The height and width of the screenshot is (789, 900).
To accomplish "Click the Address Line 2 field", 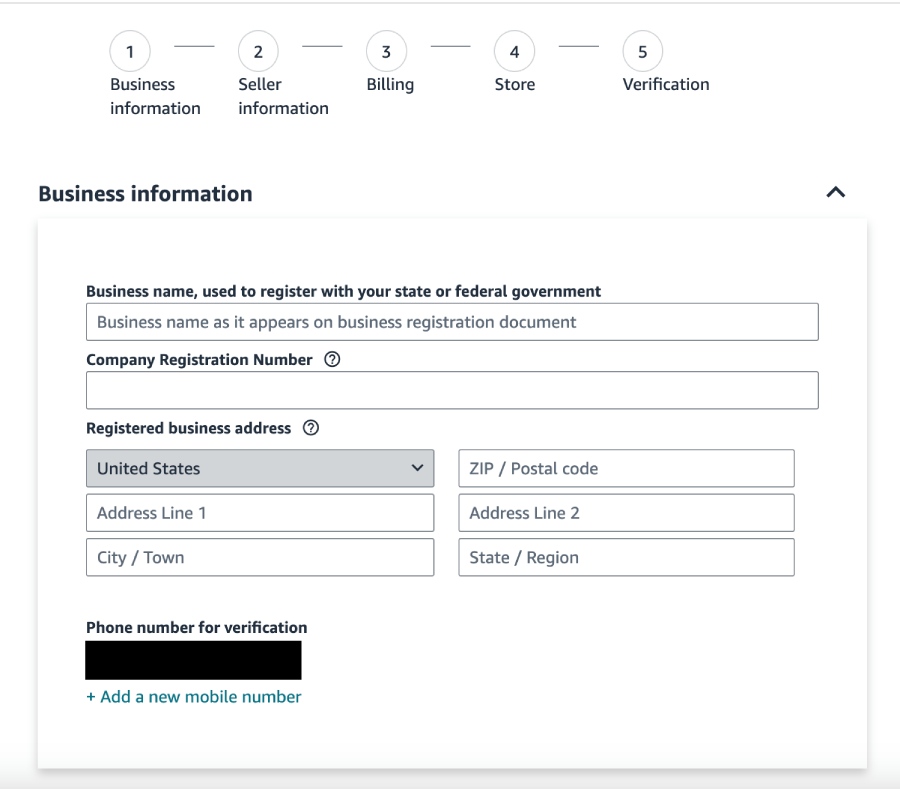I will [x=626, y=513].
